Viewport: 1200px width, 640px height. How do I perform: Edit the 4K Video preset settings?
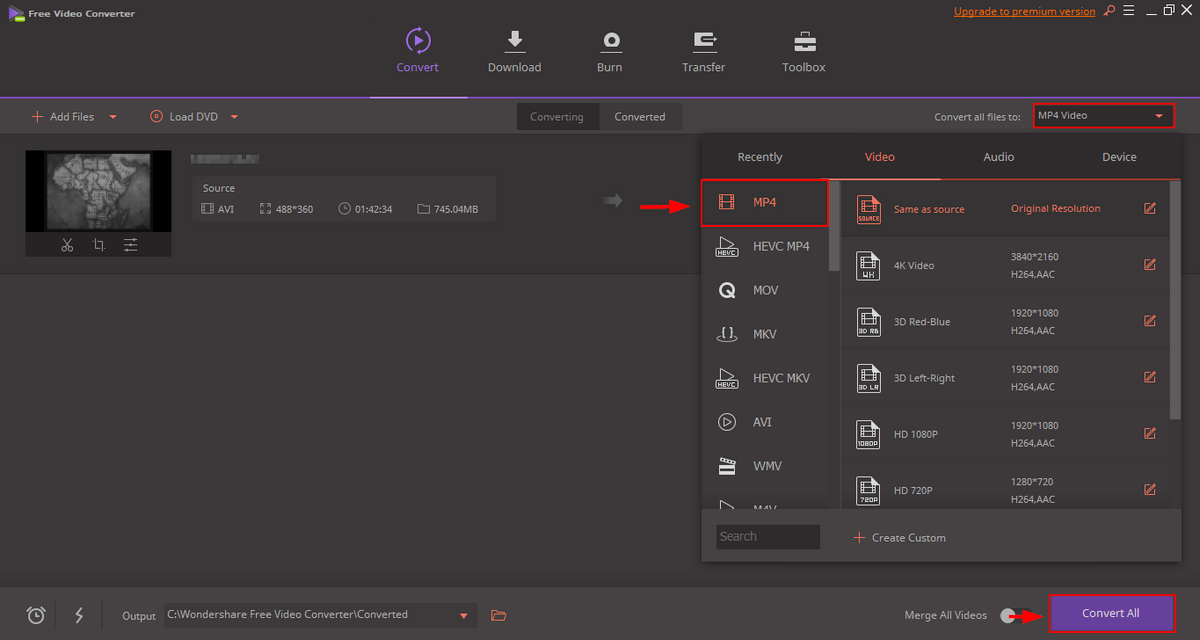1149,265
